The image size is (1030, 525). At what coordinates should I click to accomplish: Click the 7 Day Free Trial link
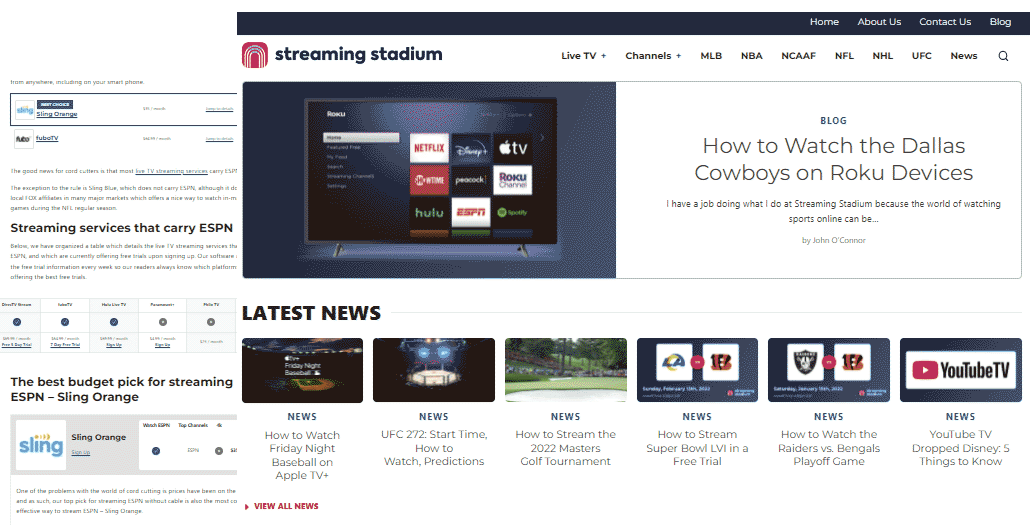coord(65,344)
